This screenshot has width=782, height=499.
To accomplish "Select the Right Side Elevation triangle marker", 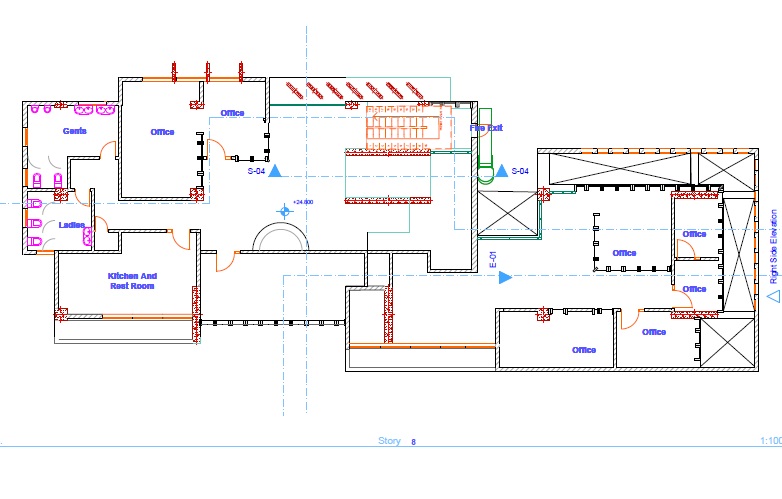I will (772, 295).
